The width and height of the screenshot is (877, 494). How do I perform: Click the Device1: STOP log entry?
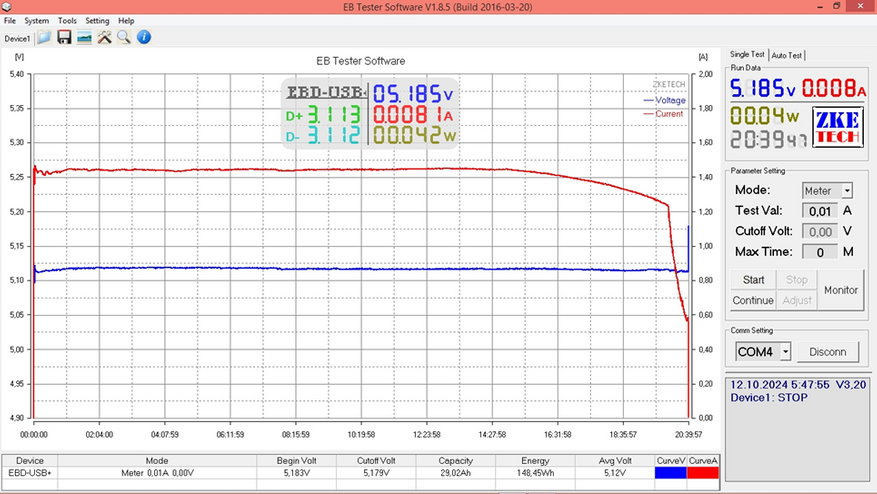pos(769,398)
